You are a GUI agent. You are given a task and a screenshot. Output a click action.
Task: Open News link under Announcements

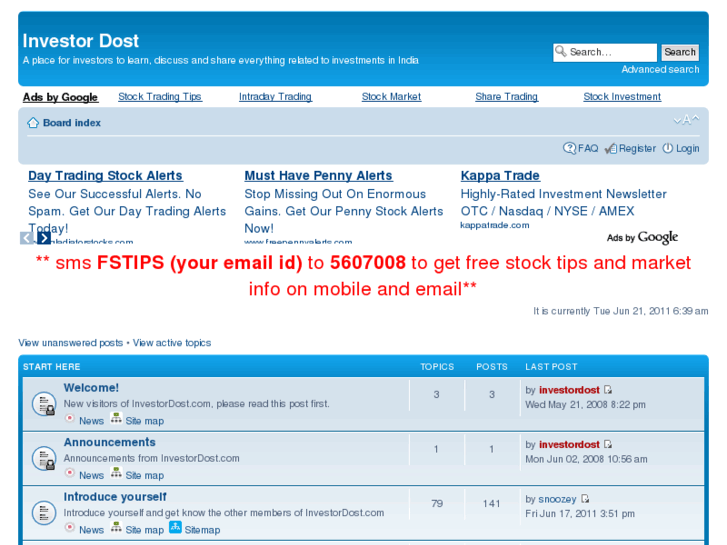pos(91,475)
